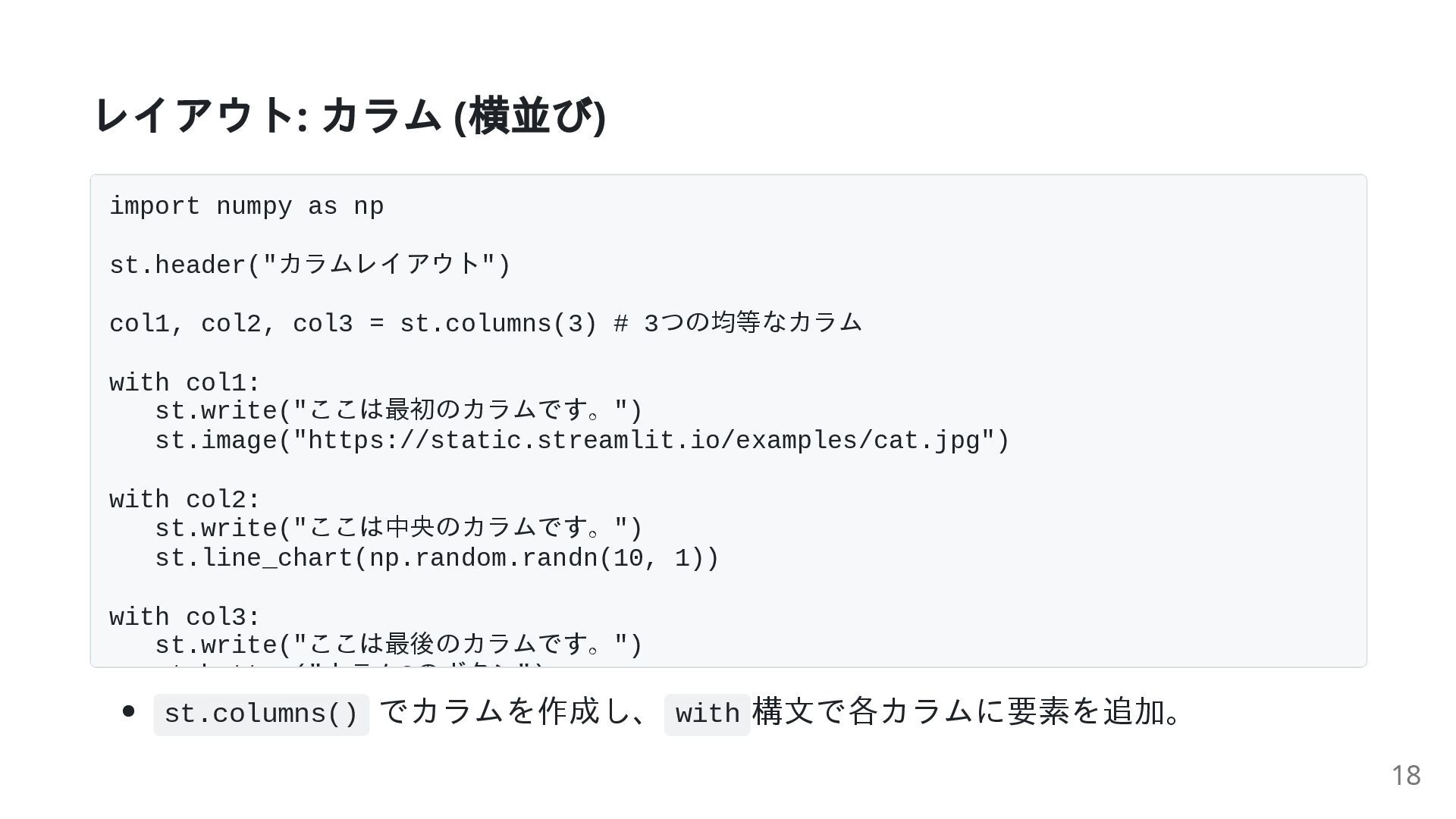This screenshot has height=819, width=1456.
Task: Click the inline st.columns() code tag
Action: (261, 714)
